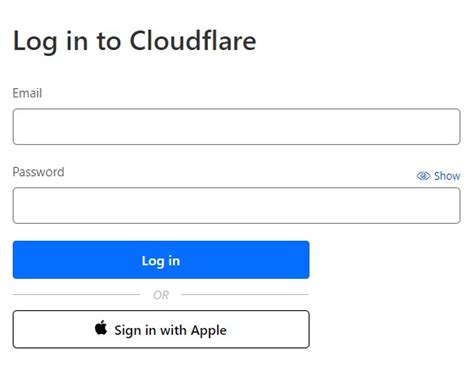Click the divider line right of OR

tap(245, 295)
